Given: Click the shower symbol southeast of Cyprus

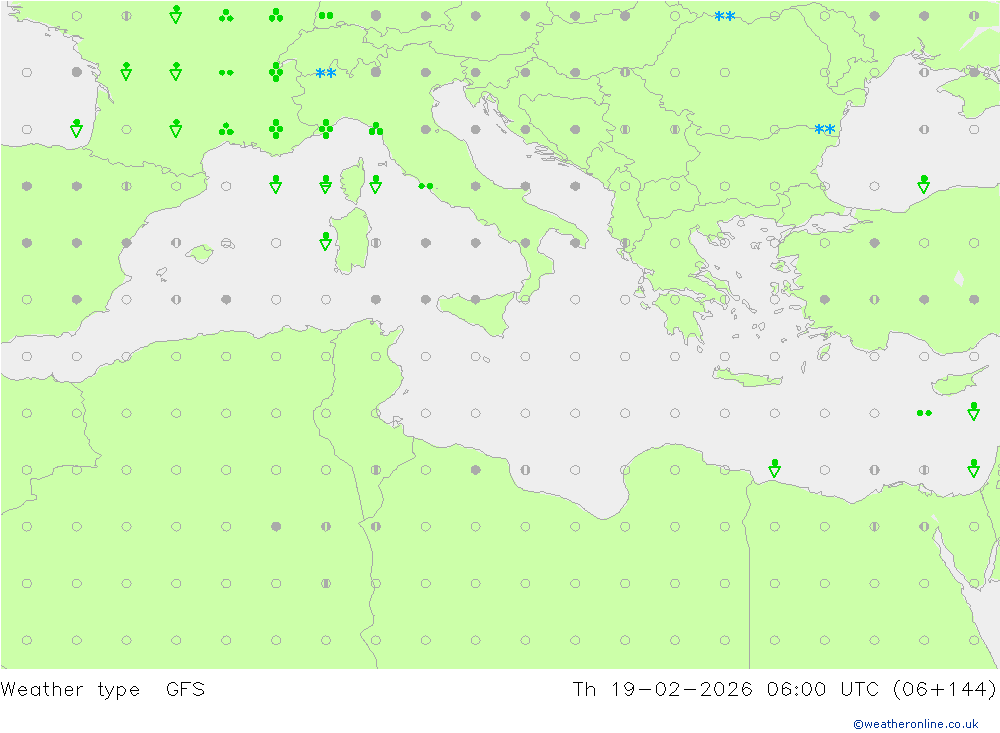Looking at the screenshot, I should pos(973,411).
